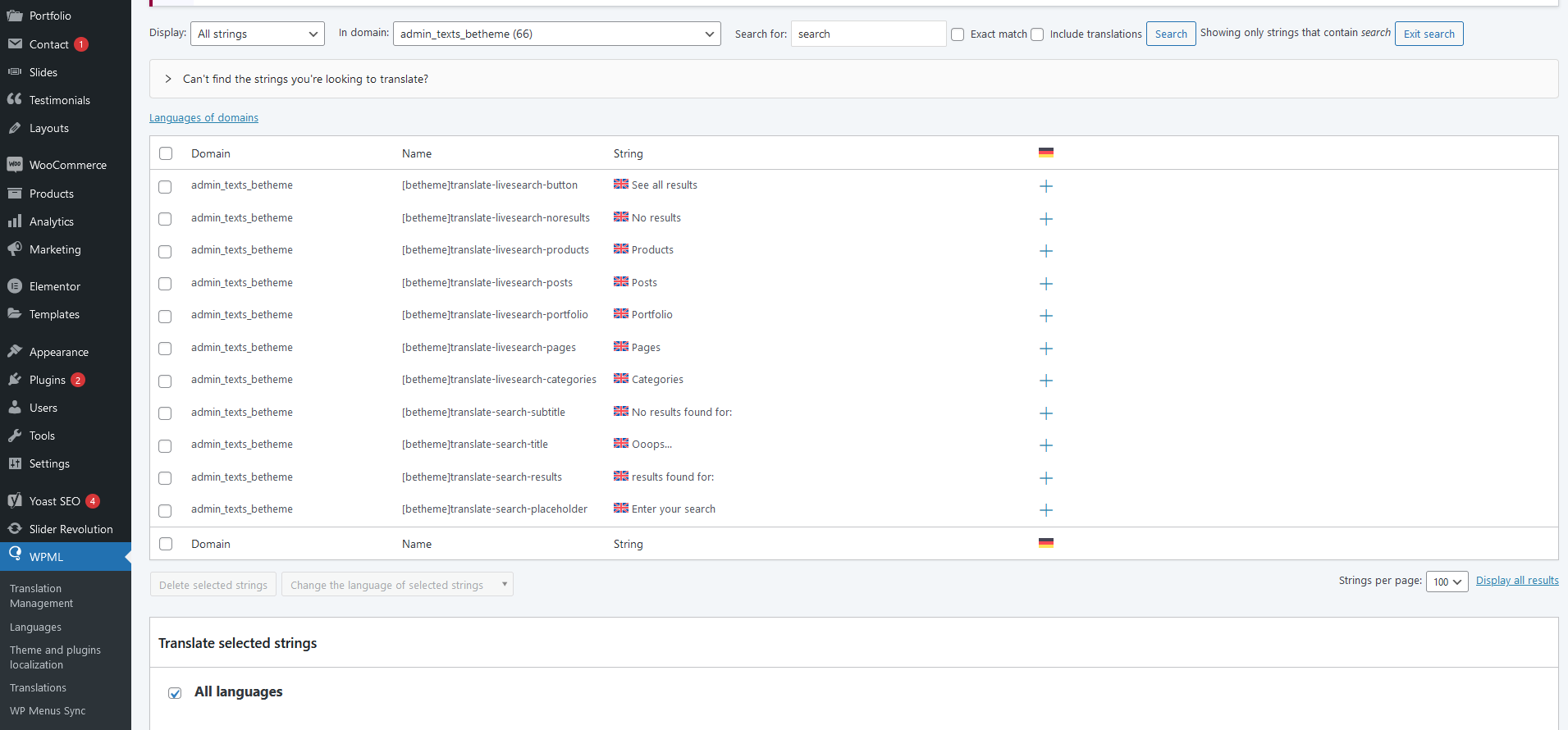Image resolution: width=1568 pixels, height=730 pixels.
Task: Check the livesearch-noresults row checkbox
Action: pyautogui.click(x=165, y=219)
